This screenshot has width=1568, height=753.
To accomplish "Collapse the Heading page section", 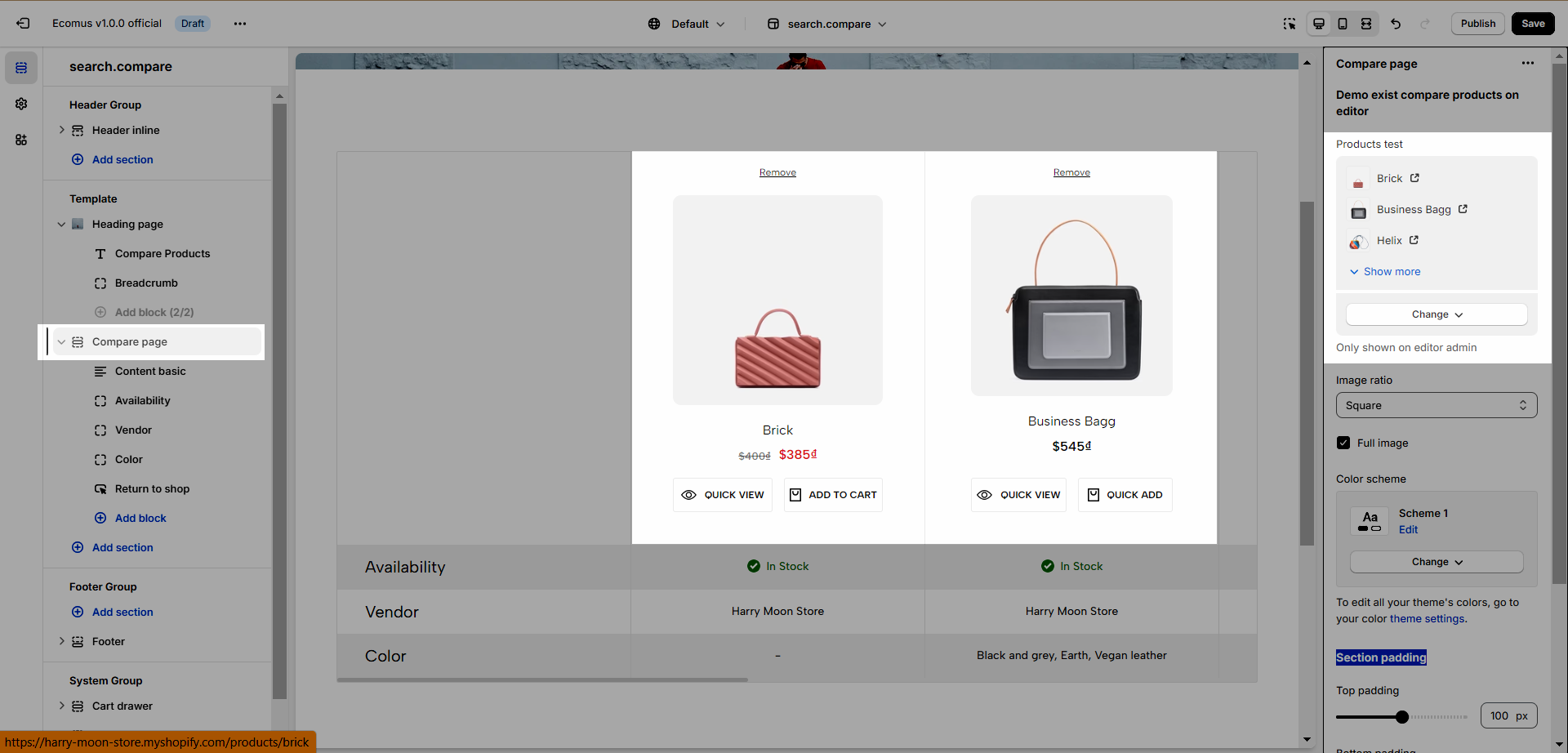I will [61, 224].
